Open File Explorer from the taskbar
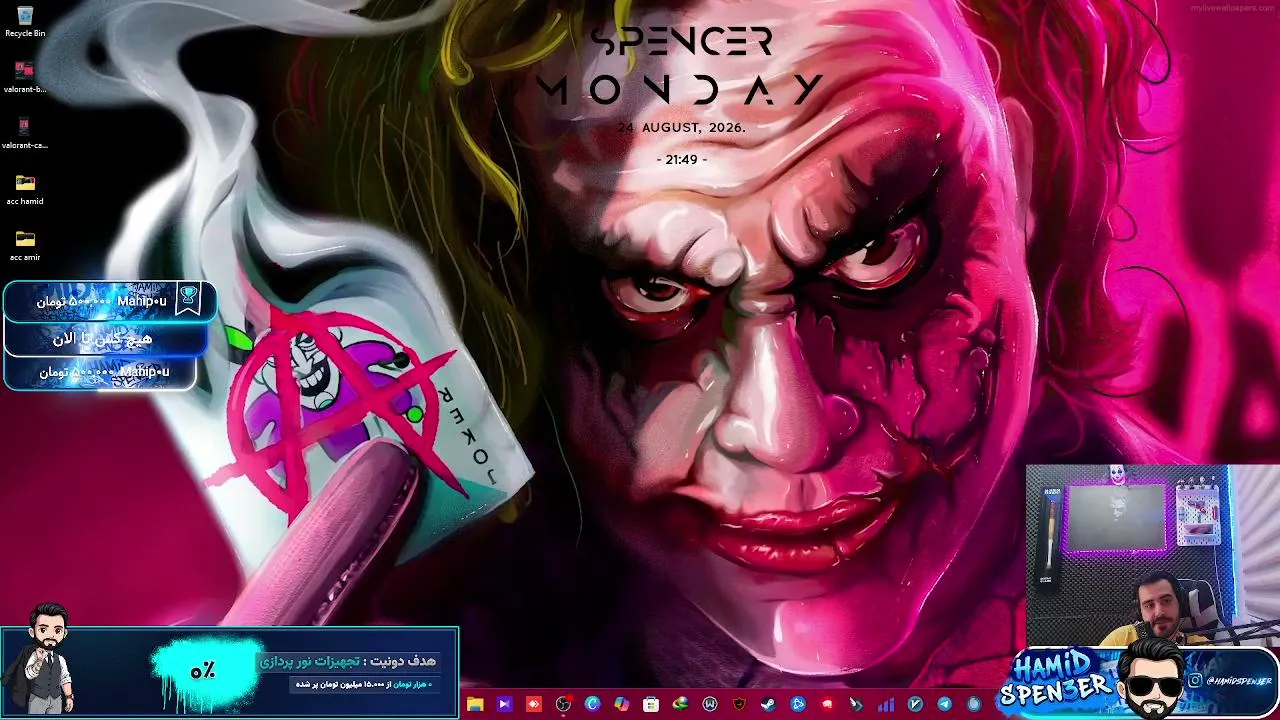 point(475,704)
